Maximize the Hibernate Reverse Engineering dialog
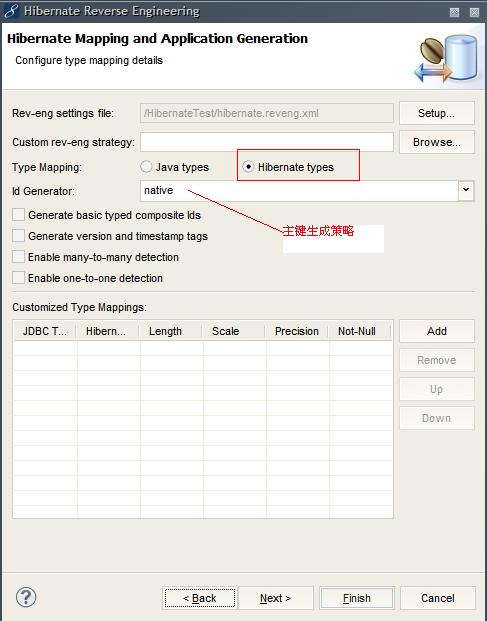Screen dimensions: 487x621 pos(455,12)
